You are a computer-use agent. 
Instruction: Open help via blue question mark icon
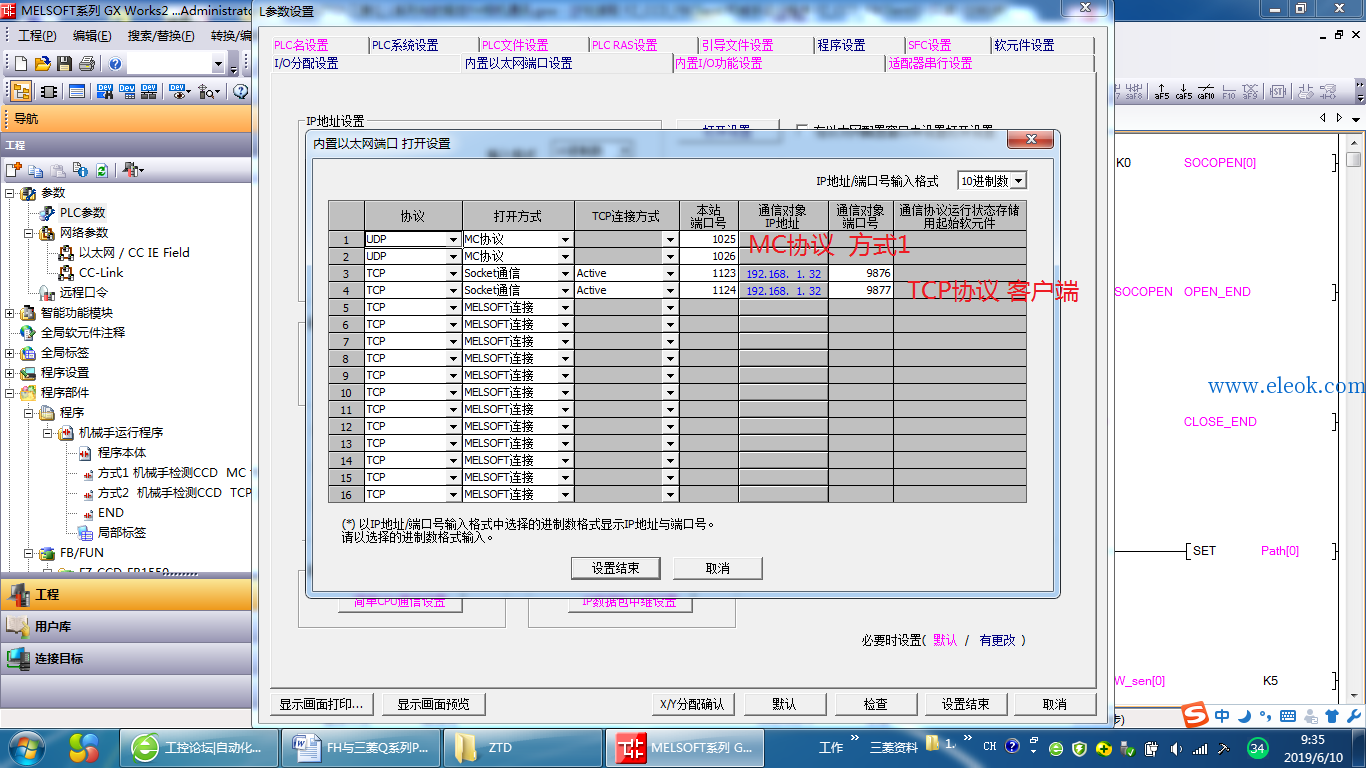coord(116,64)
